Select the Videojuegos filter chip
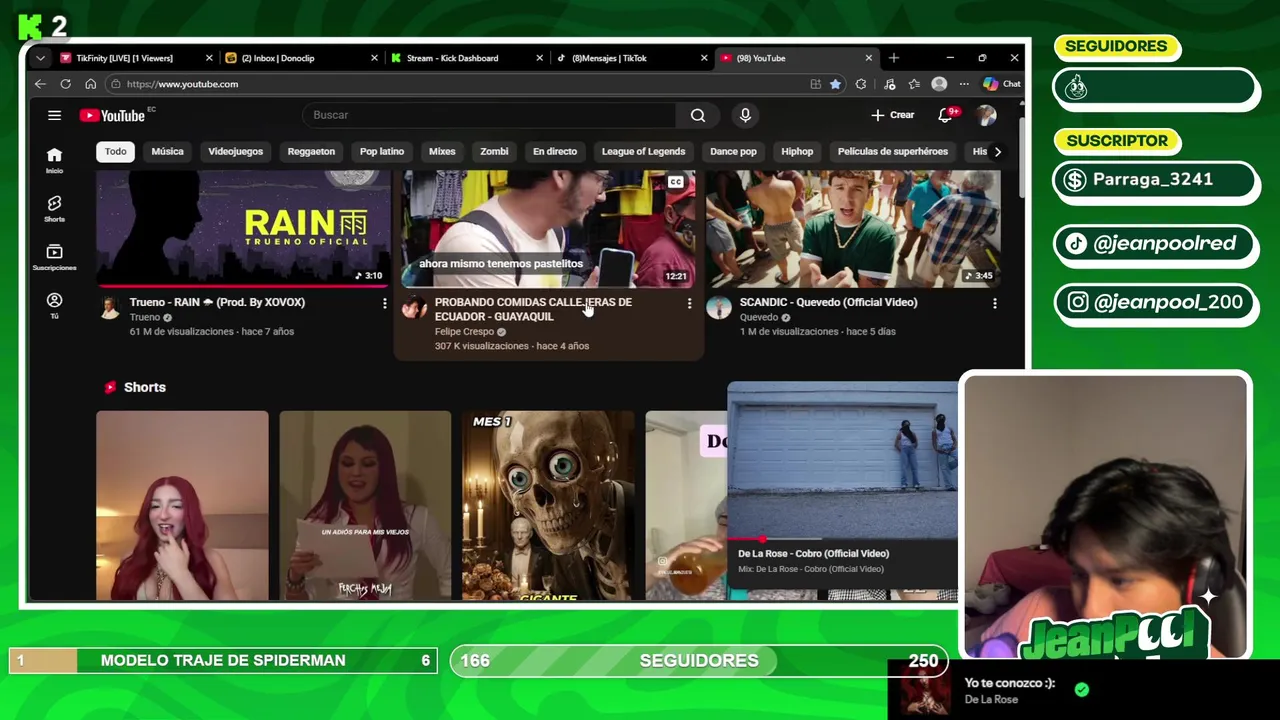Image resolution: width=1280 pixels, height=720 pixels. (235, 152)
